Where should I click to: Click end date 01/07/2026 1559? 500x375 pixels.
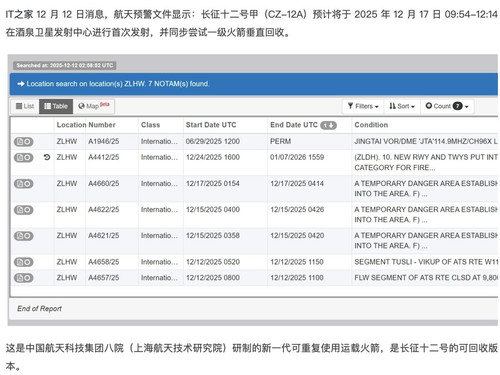297,157
